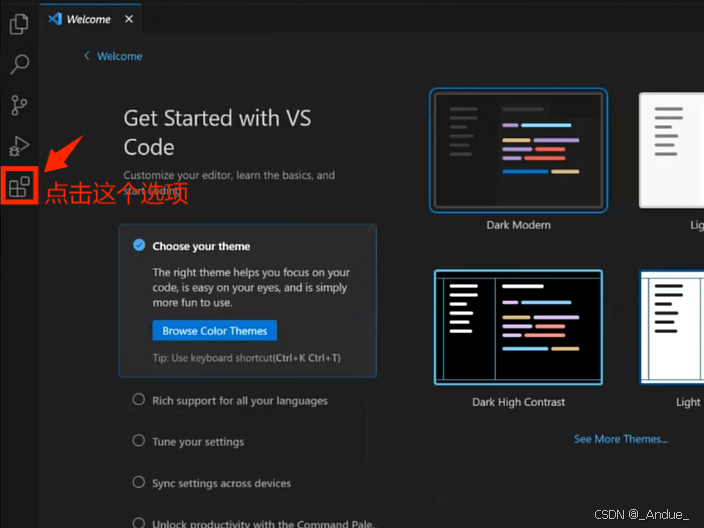Click the keyboard shortcut tip text
This screenshot has height=528, width=704.
(x=246, y=358)
